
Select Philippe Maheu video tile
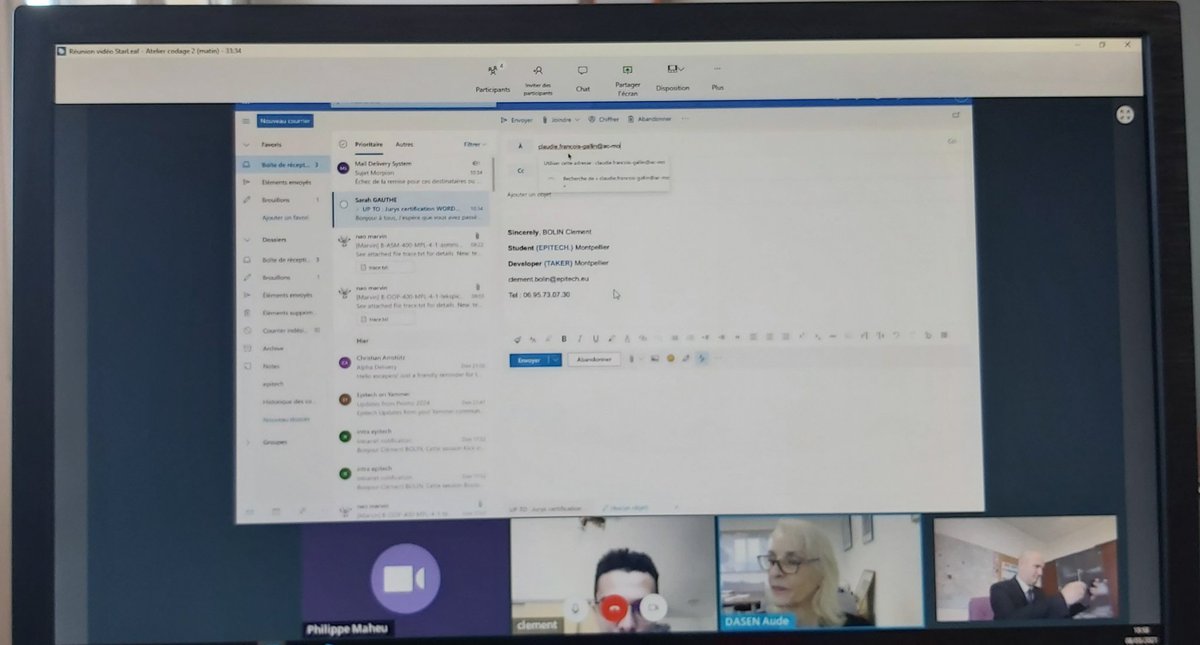tap(405, 579)
